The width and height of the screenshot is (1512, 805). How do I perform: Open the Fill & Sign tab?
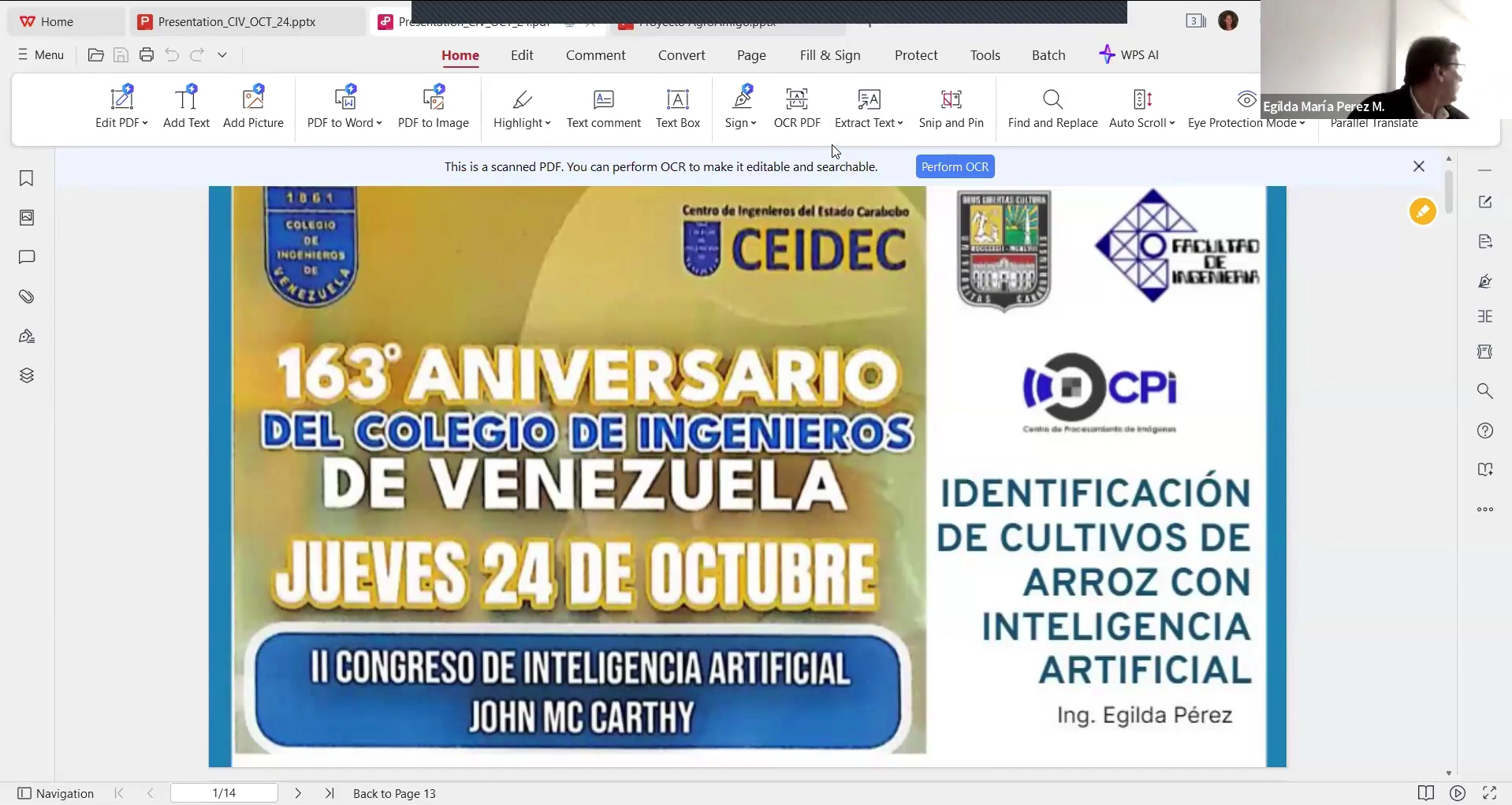pyautogui.click(x=829, y=55)
